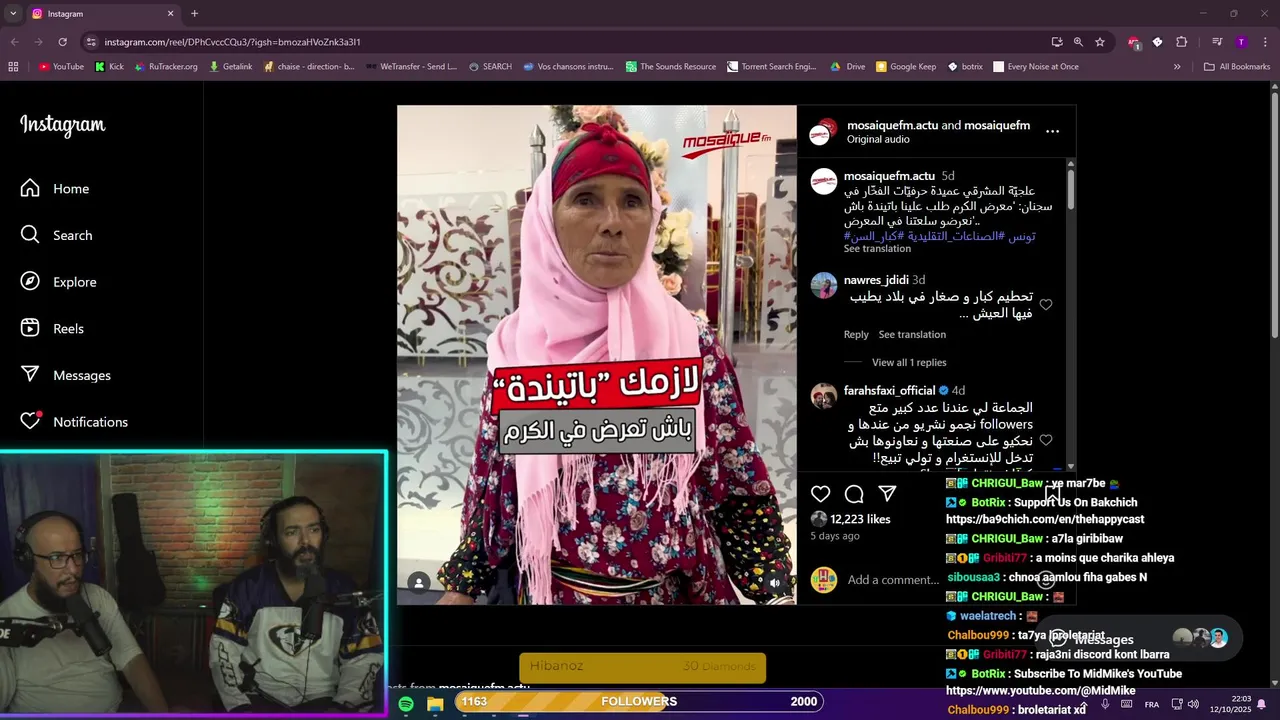Open Drive bookmark
The width and height of the screenshot is (1280, 720).
tap(848, 67)
